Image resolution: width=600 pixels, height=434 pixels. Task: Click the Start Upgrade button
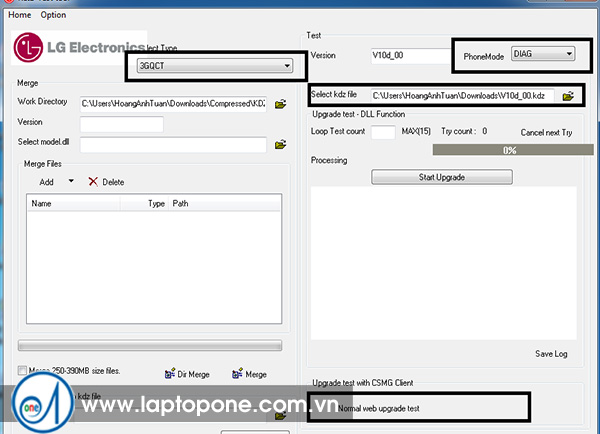[x=442, y=177]
